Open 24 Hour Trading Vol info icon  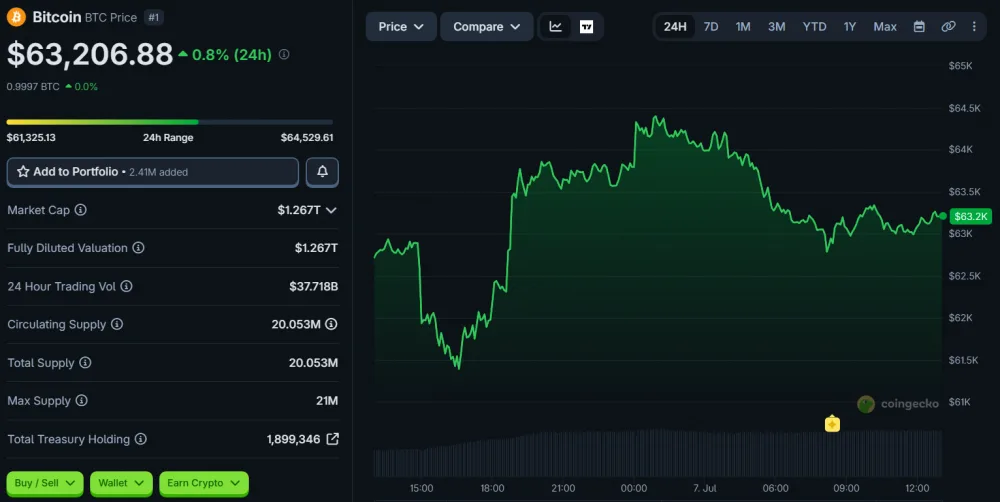(126, 286)
